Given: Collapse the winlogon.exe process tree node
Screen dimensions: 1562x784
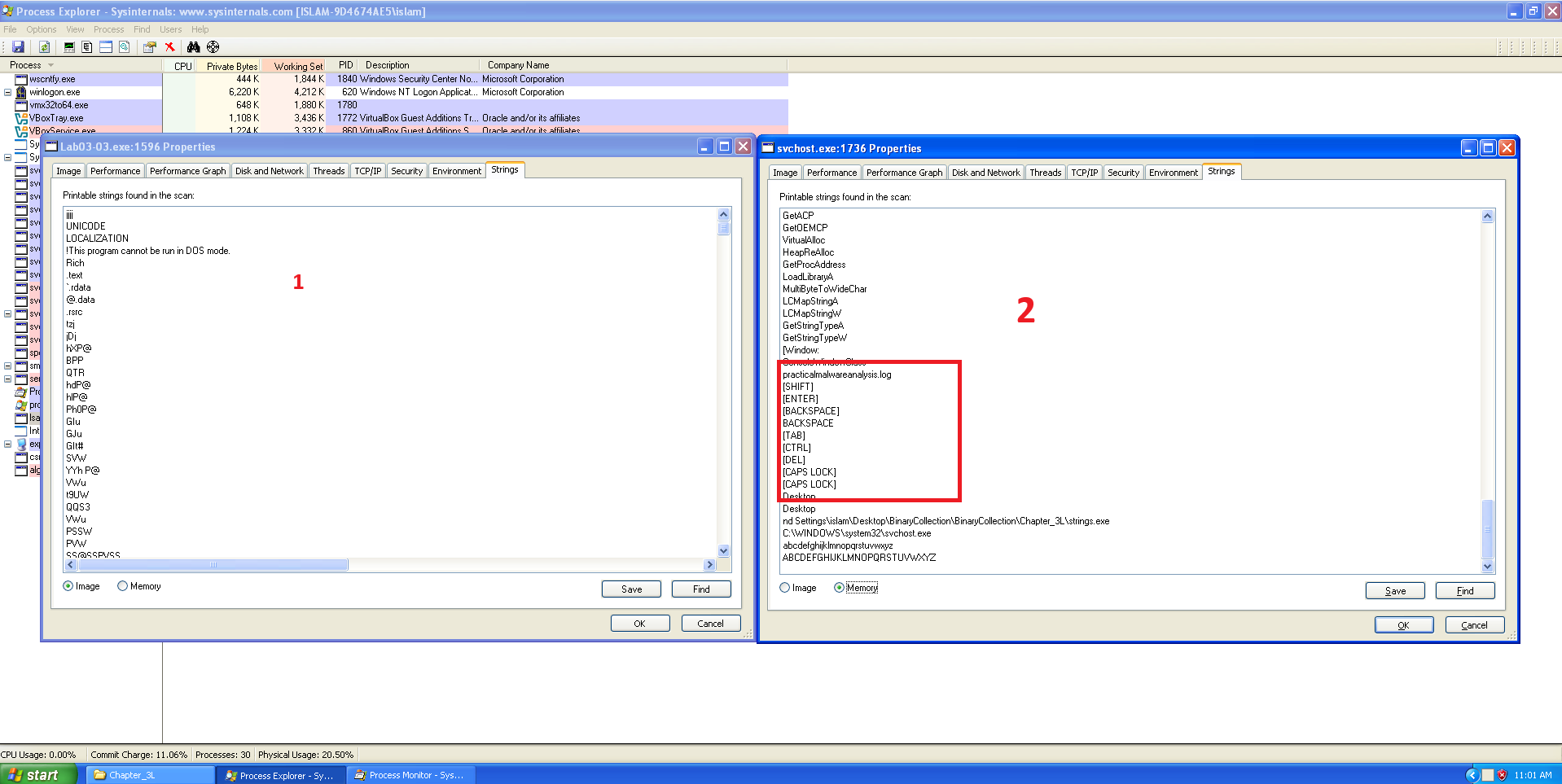Looking at the screenshot, I should (8, 92).
